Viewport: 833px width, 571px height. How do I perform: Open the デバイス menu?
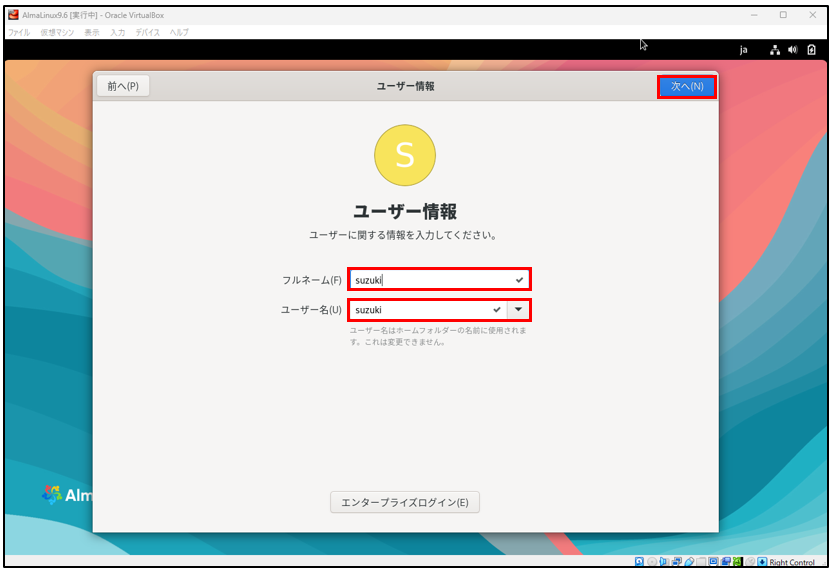147,33
